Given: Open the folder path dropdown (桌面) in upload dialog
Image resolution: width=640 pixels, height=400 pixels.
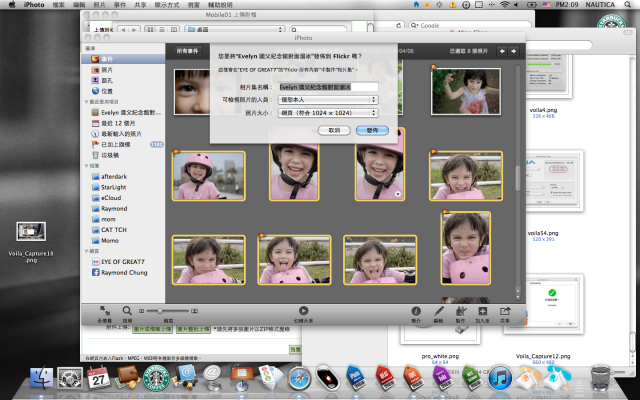Looking at the screenshot, I should click(234, 29).
